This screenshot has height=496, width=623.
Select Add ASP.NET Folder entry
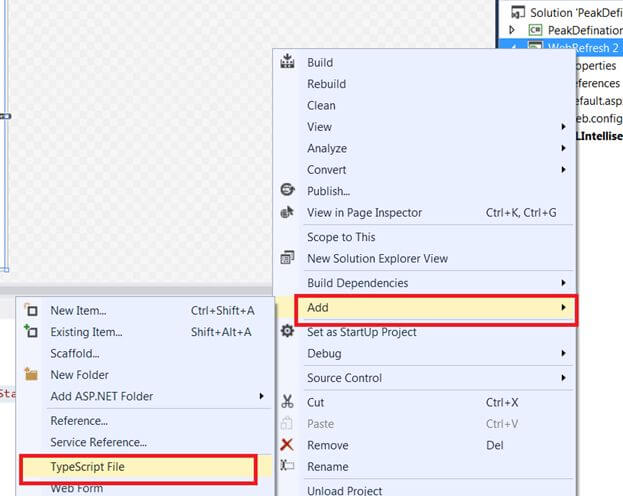point(145,396)
